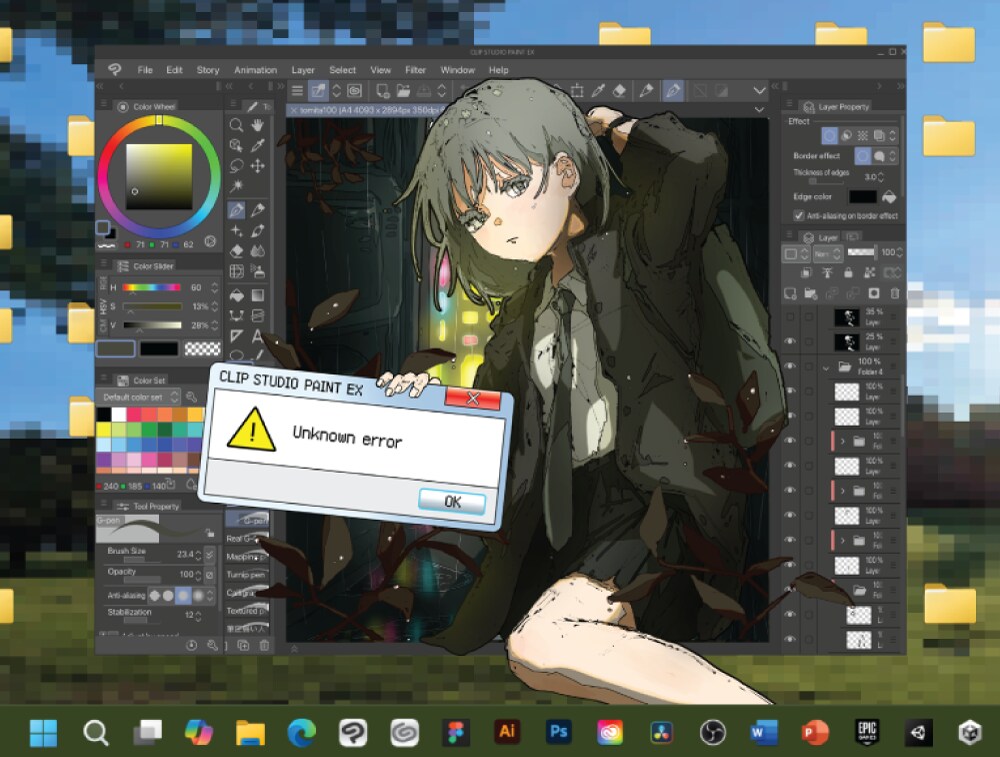Adjust the Brush Size value stepper
Viewport: 1000px width, 757px height.
coord(198,555)
